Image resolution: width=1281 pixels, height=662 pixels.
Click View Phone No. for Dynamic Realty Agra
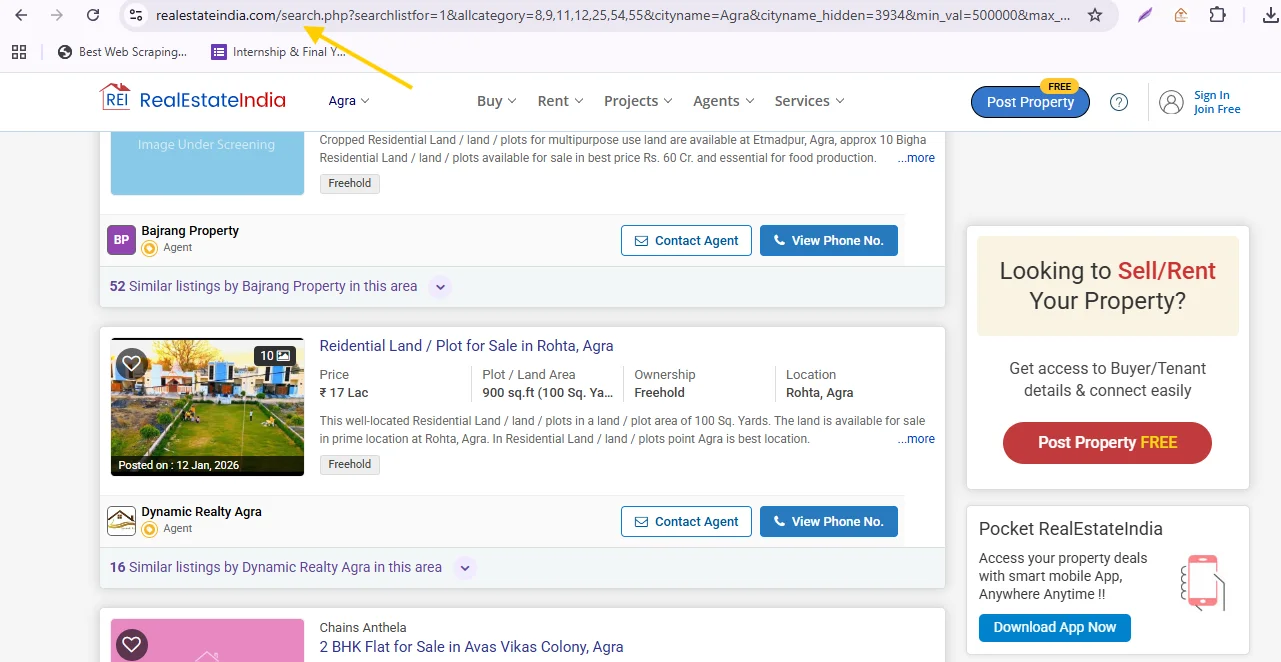coord(828,521)
